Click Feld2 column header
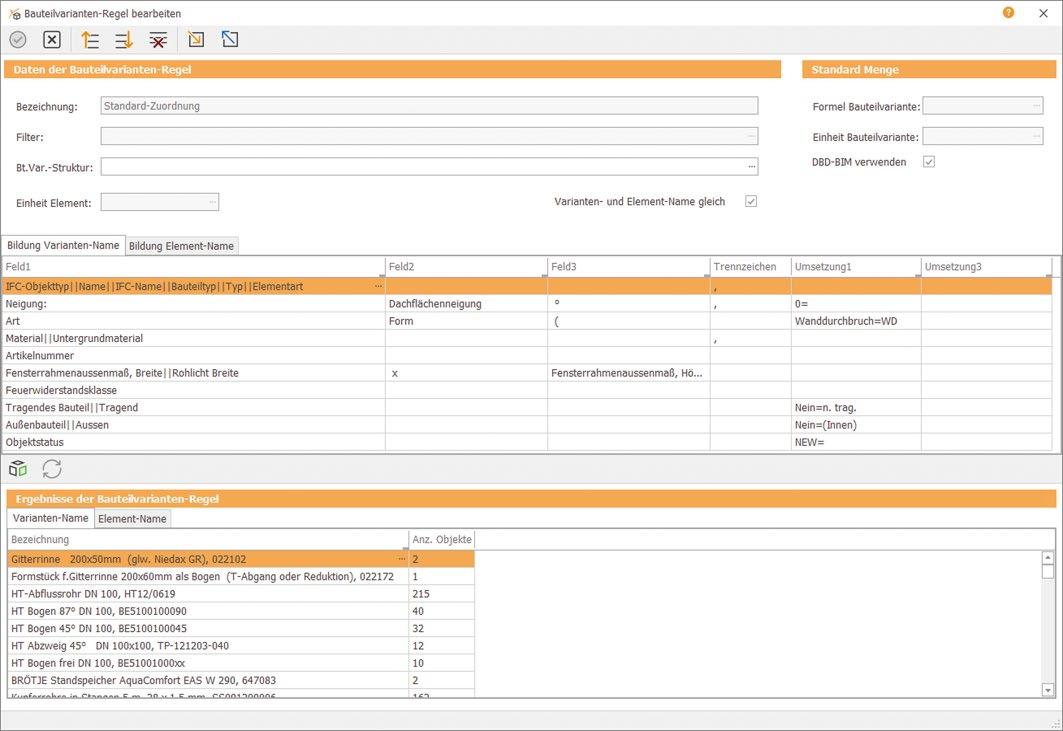 click(466, 267)
